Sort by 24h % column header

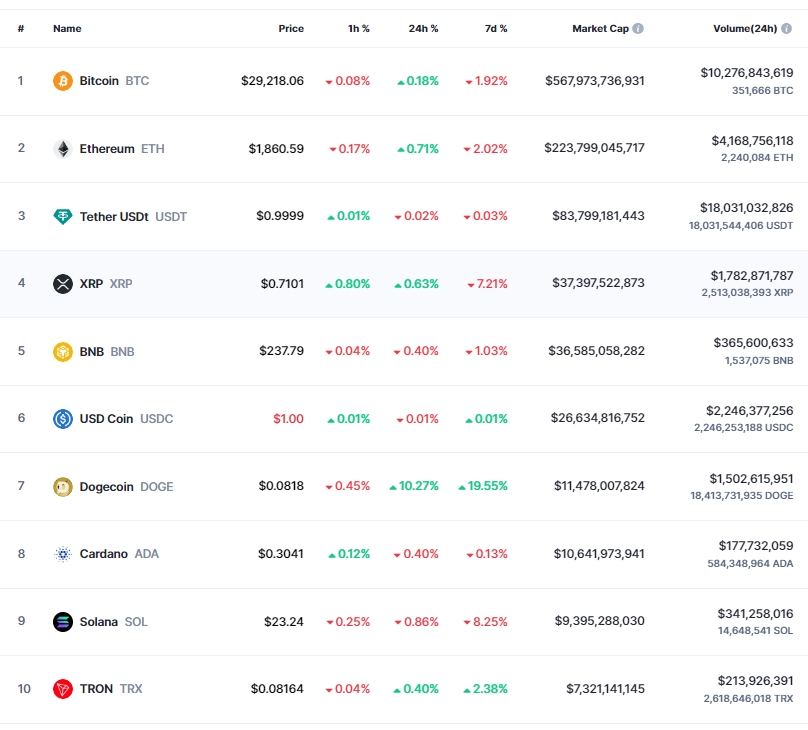click(424, 28)
